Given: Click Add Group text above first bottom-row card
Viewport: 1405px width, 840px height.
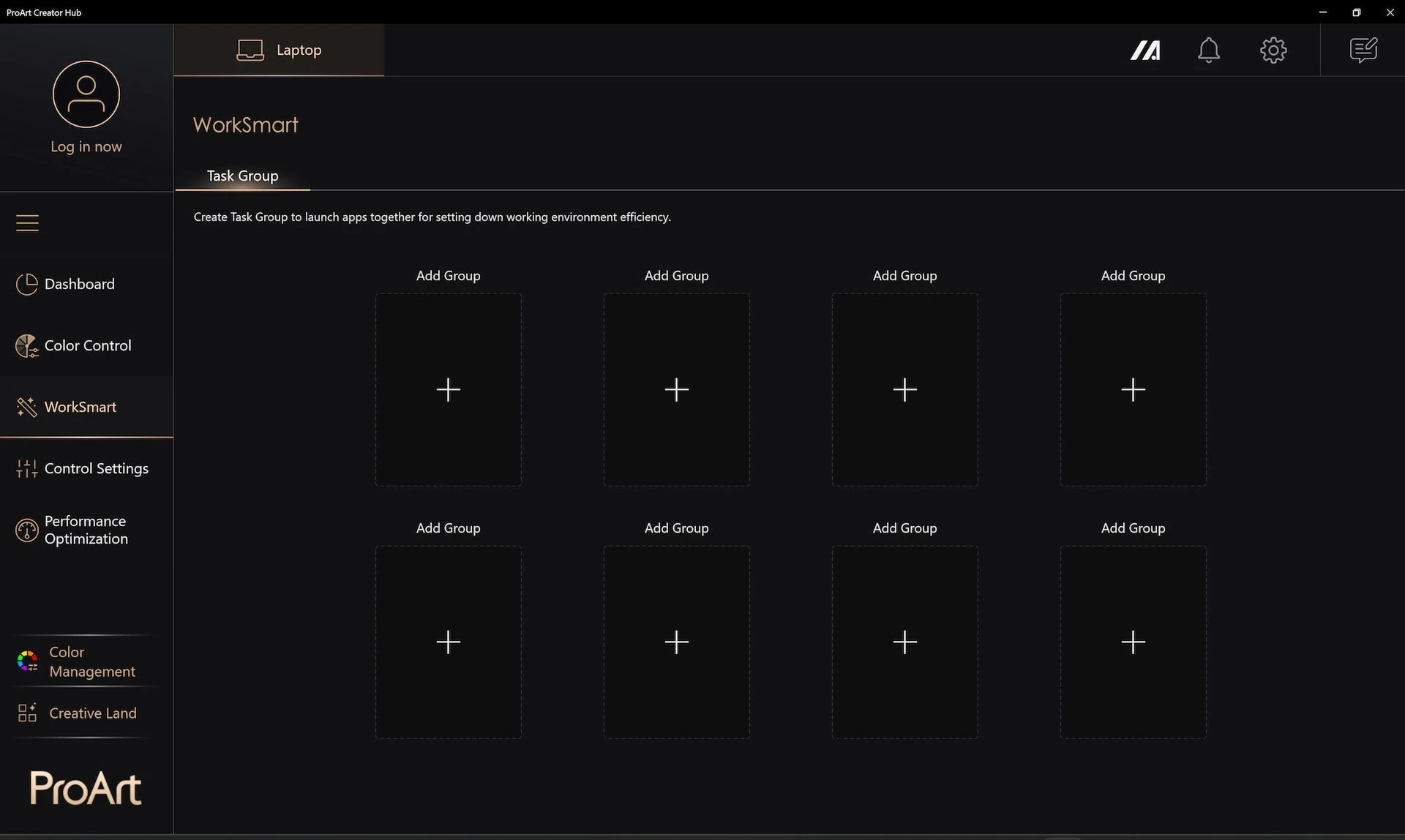Looking at the screenshot, I should pos(449,528).
